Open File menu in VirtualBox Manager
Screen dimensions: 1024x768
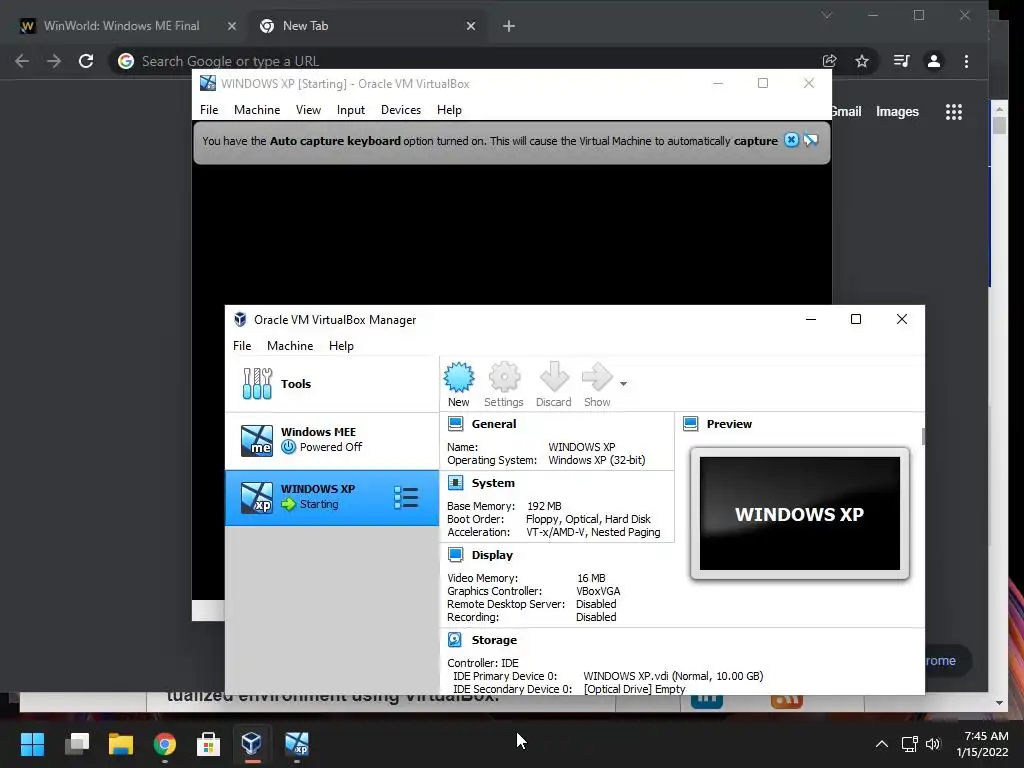click(x=242, y=345)
